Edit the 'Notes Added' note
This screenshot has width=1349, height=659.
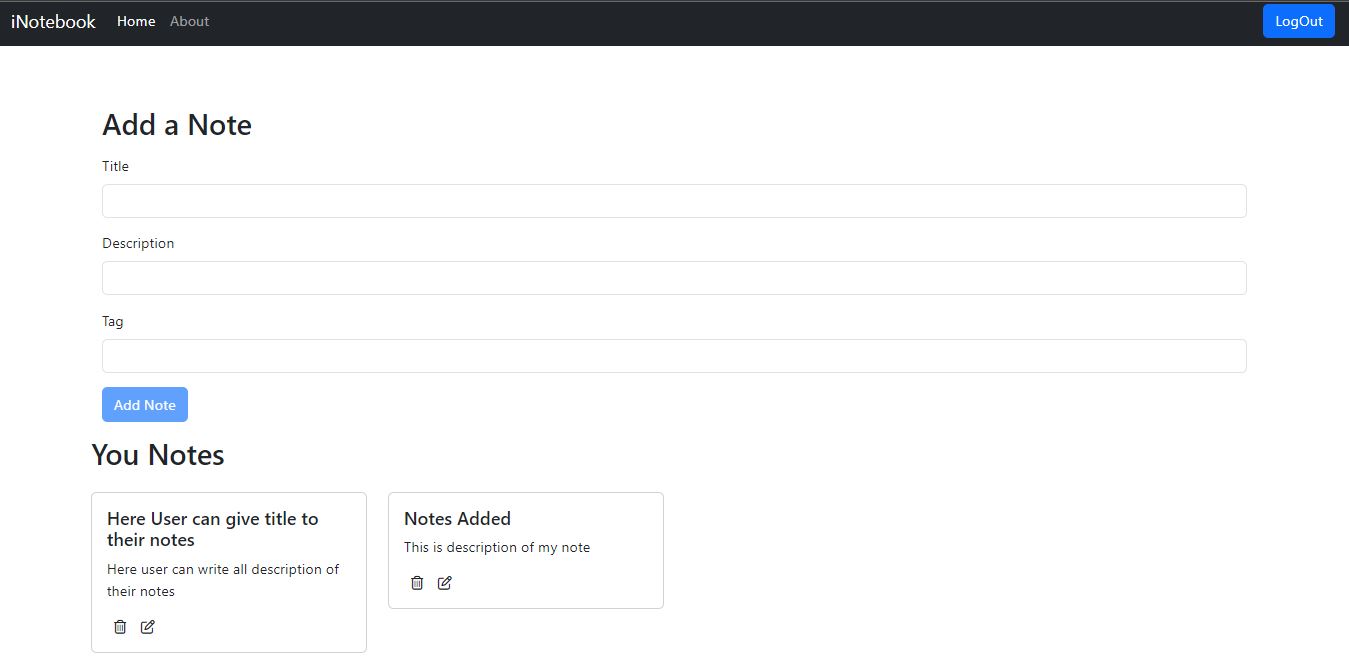pyautogui.click(x=445, y=583)
